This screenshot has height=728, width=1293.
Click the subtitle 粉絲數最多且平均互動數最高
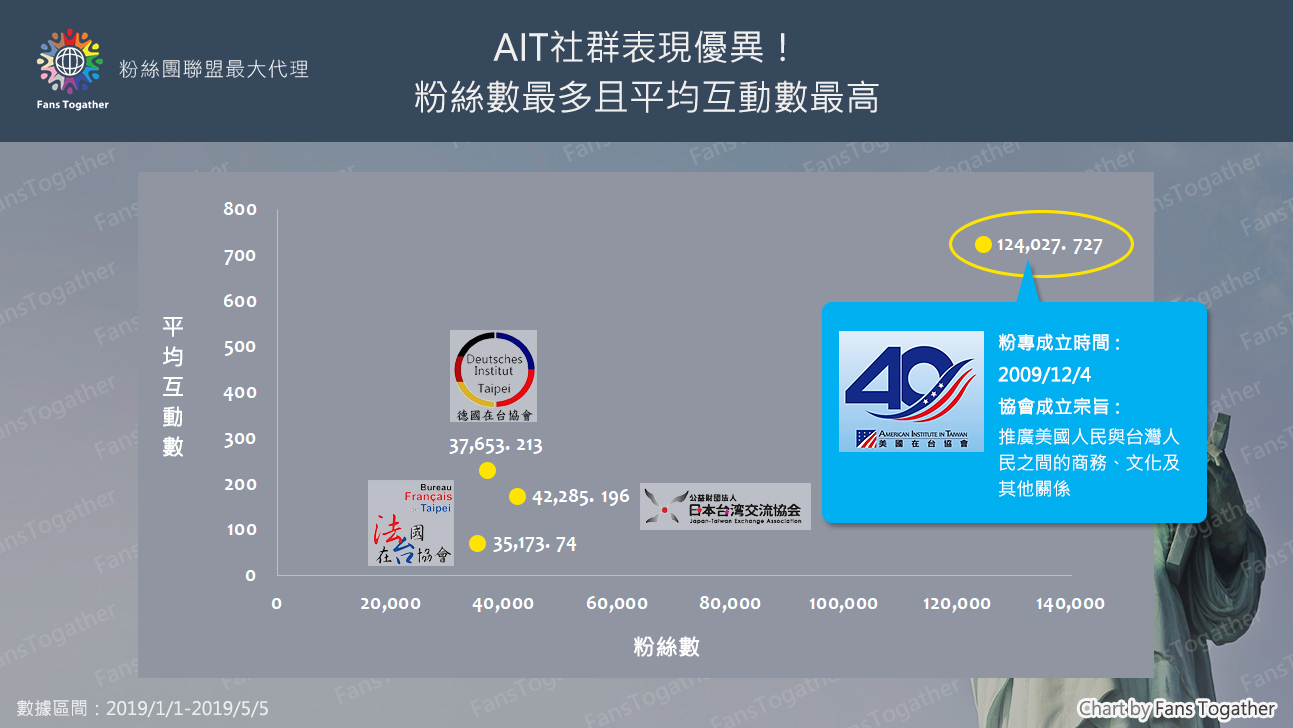646,98
